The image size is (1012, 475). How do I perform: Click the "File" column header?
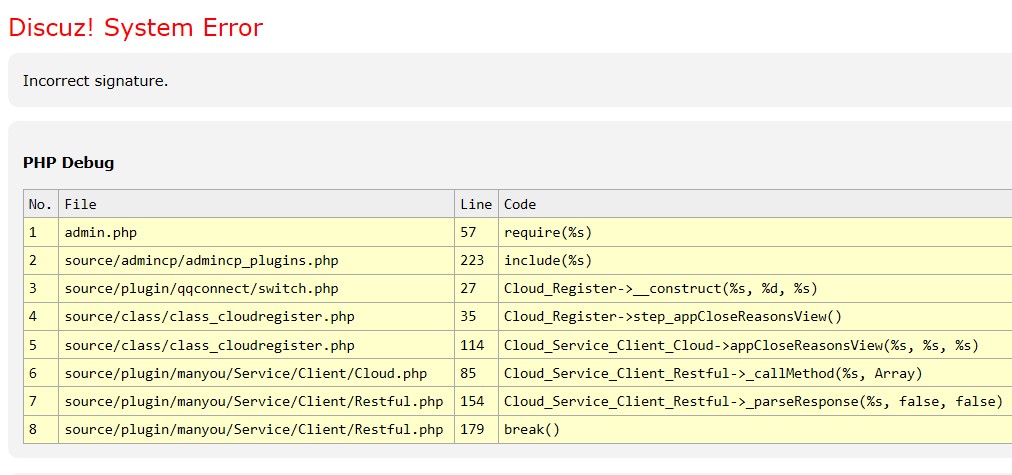[80, 204]
